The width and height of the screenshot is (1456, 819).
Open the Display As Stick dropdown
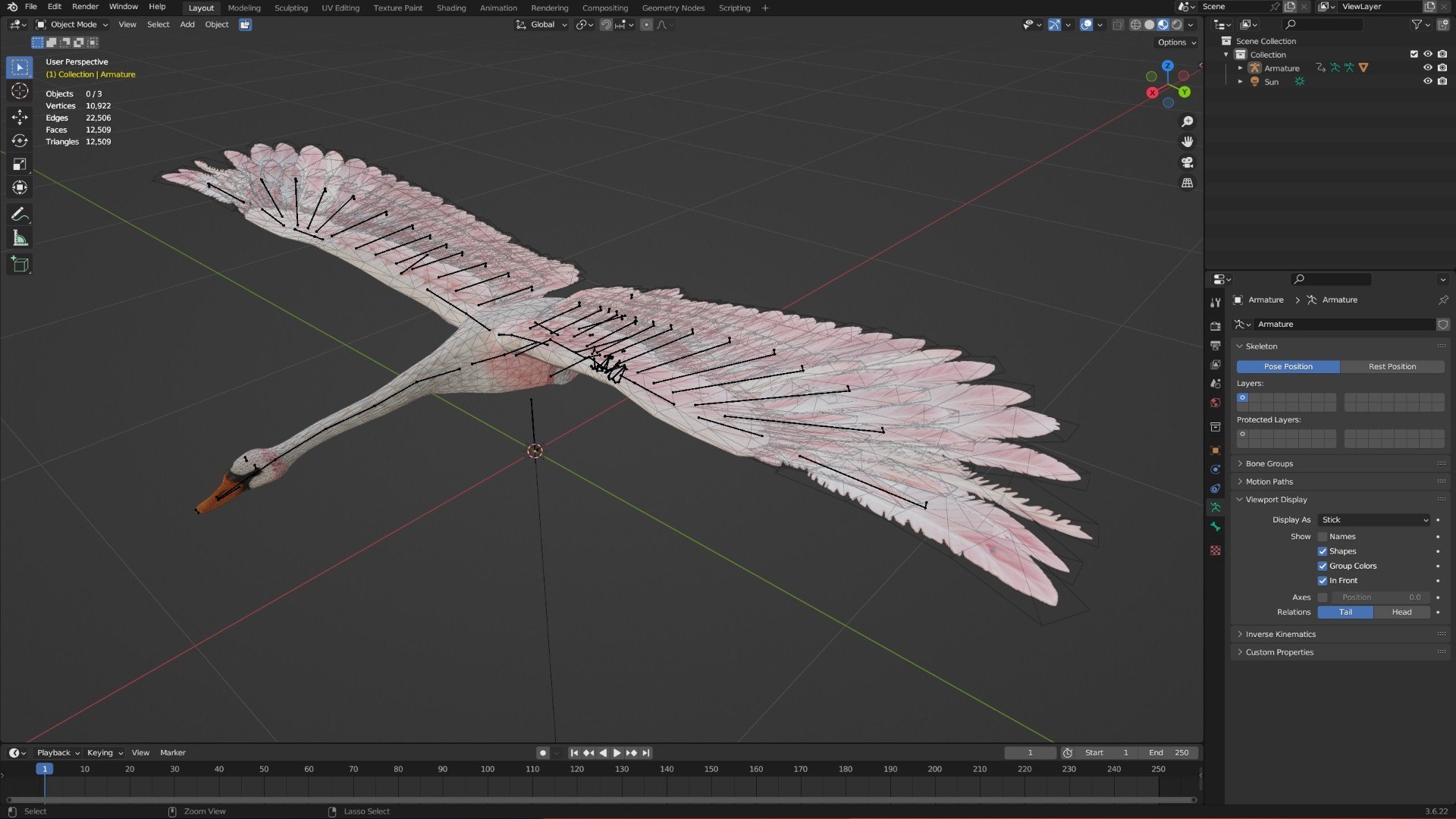(1374, 520)
